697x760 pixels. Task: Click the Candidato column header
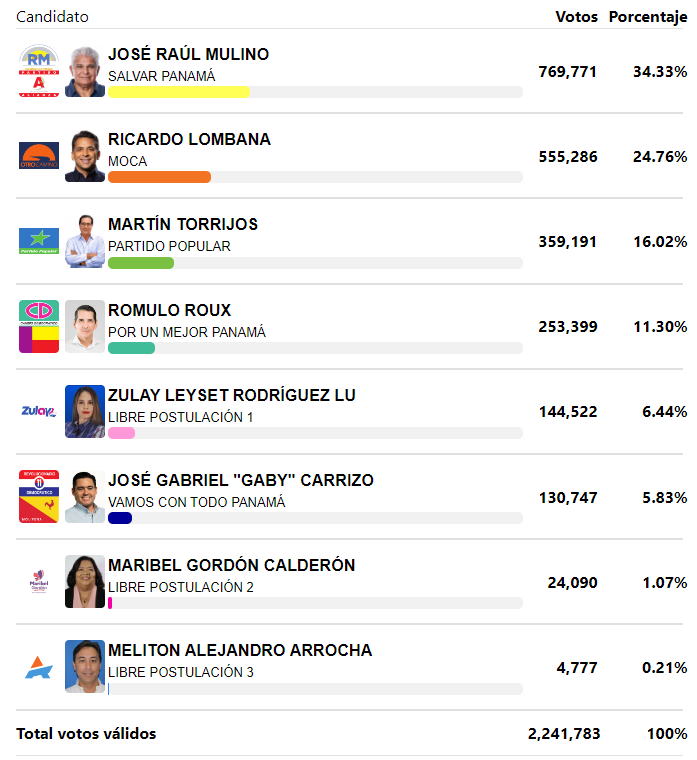52,17
